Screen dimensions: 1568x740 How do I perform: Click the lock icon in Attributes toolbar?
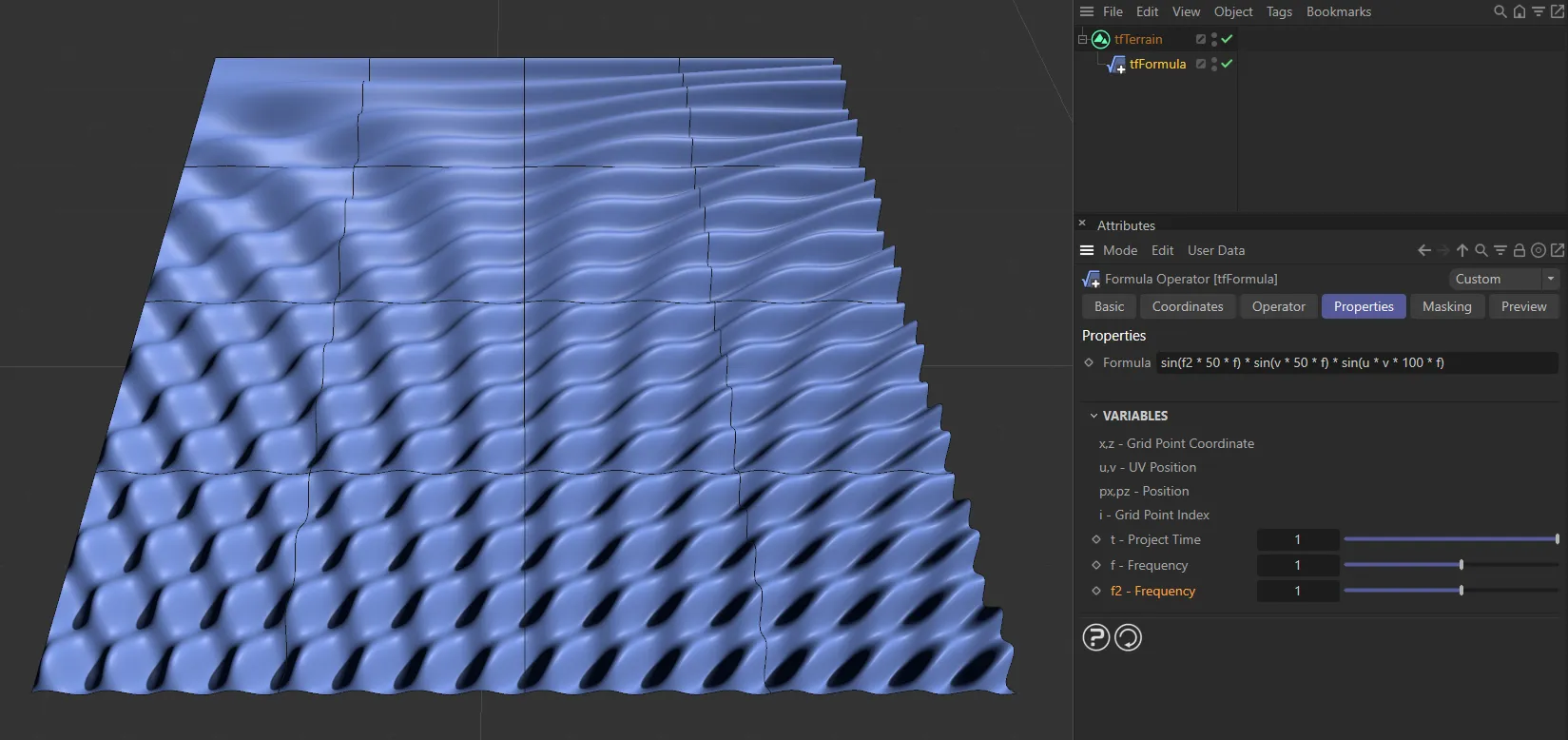point(1520,250)
